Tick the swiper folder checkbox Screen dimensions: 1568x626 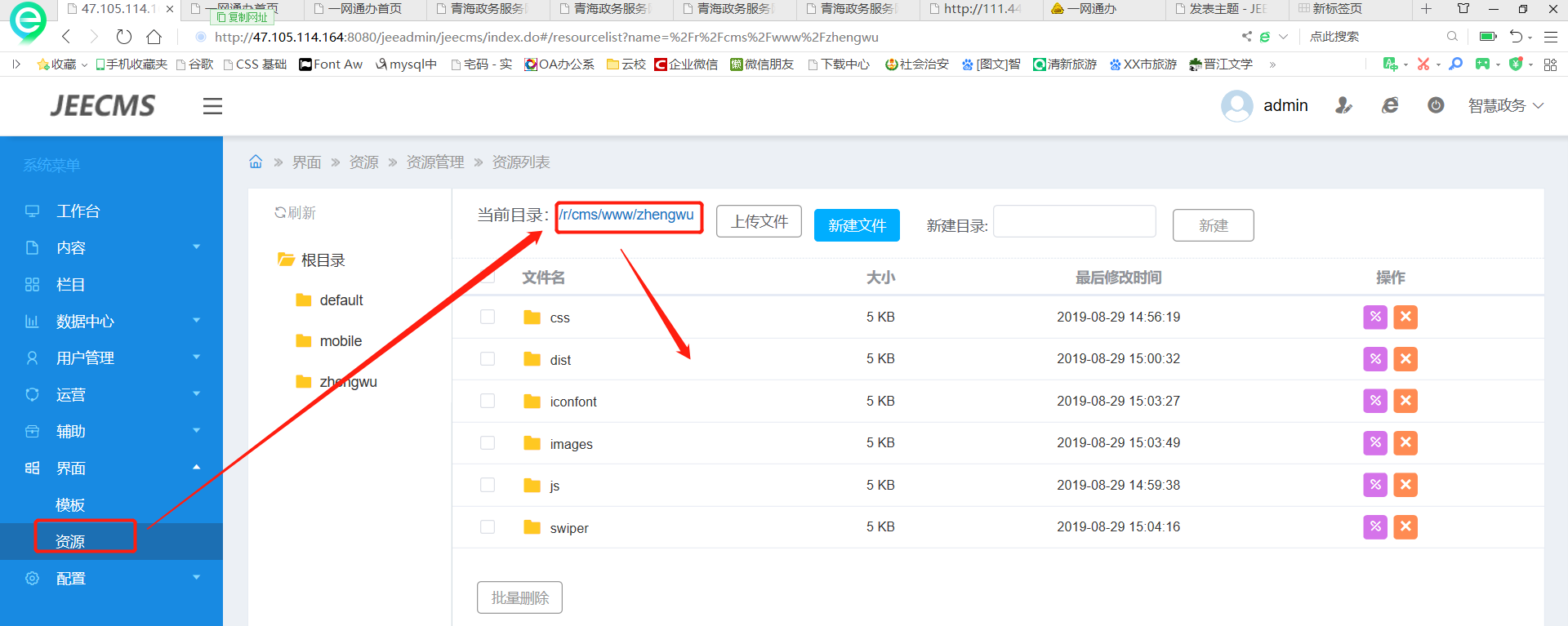coord(488,527)
